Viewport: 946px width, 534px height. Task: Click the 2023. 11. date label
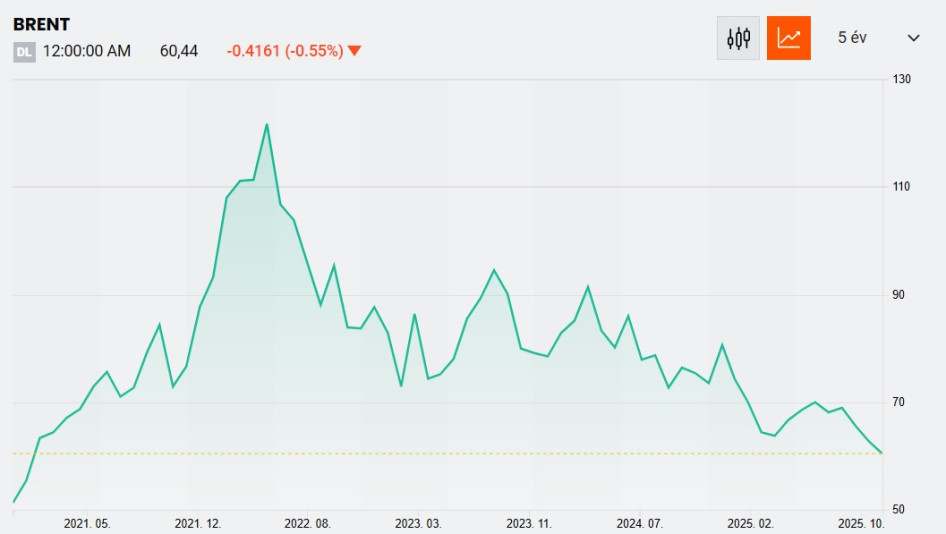point(529,523)
